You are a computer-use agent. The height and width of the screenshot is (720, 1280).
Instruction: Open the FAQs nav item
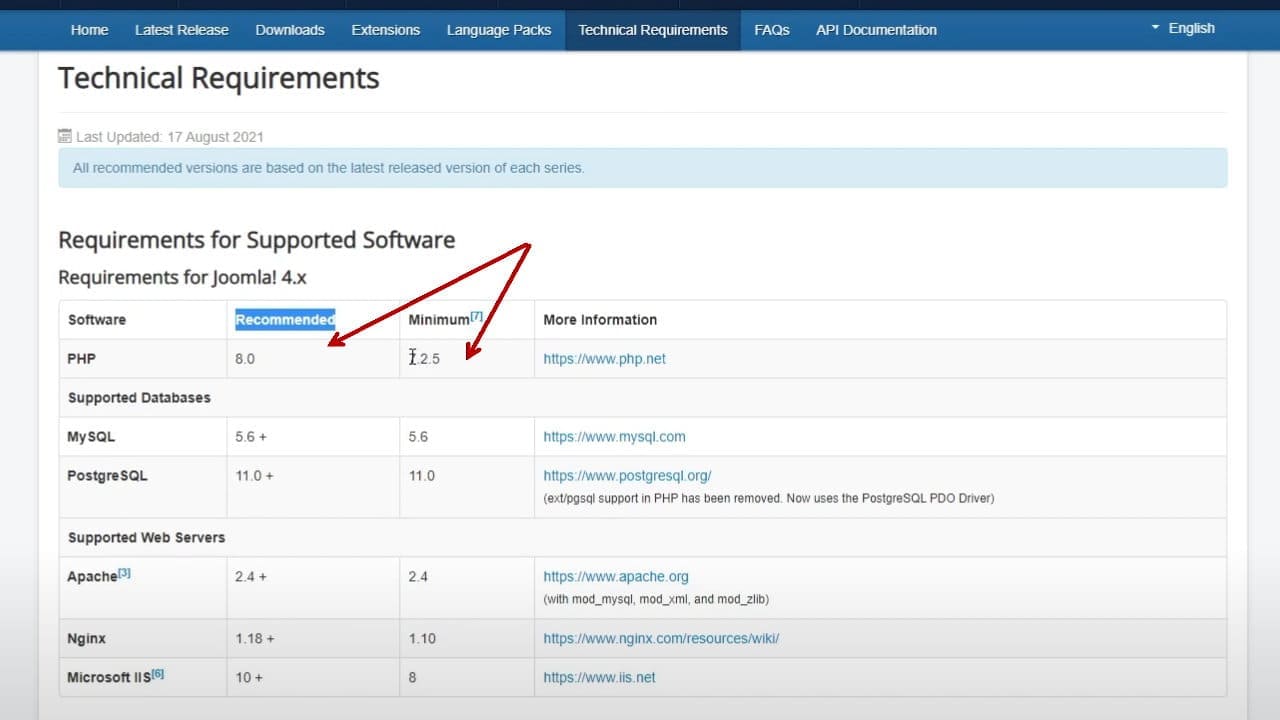[772, 30]
